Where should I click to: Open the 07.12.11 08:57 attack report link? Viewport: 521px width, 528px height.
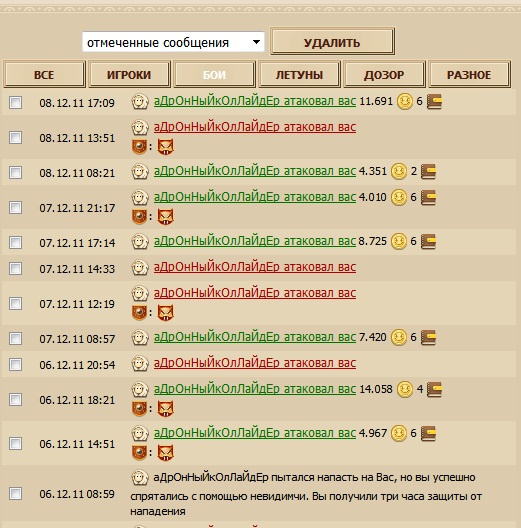[x=255, y=337]
